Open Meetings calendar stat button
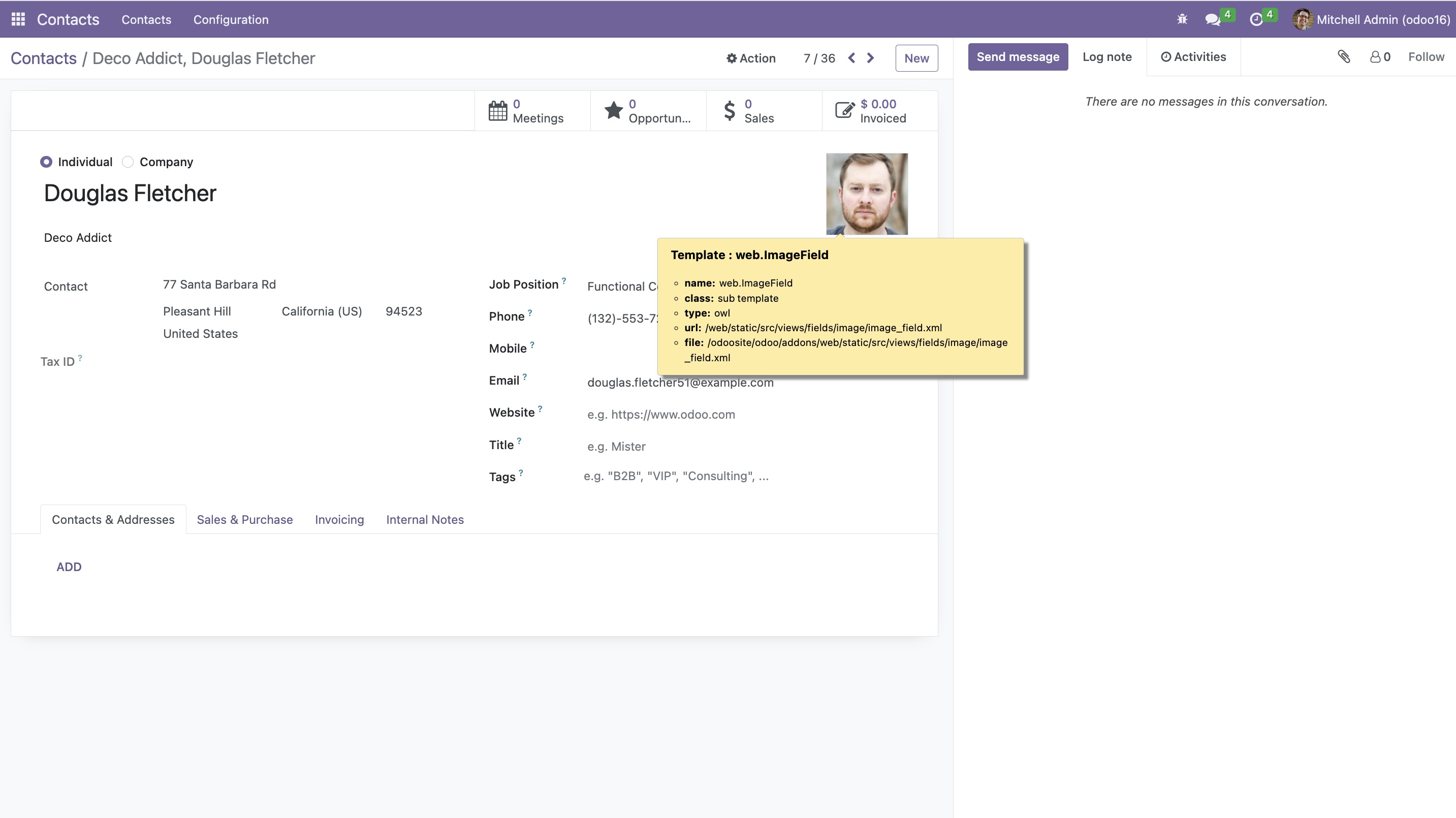Screen dimensions: 1456x818 (532, 111)
